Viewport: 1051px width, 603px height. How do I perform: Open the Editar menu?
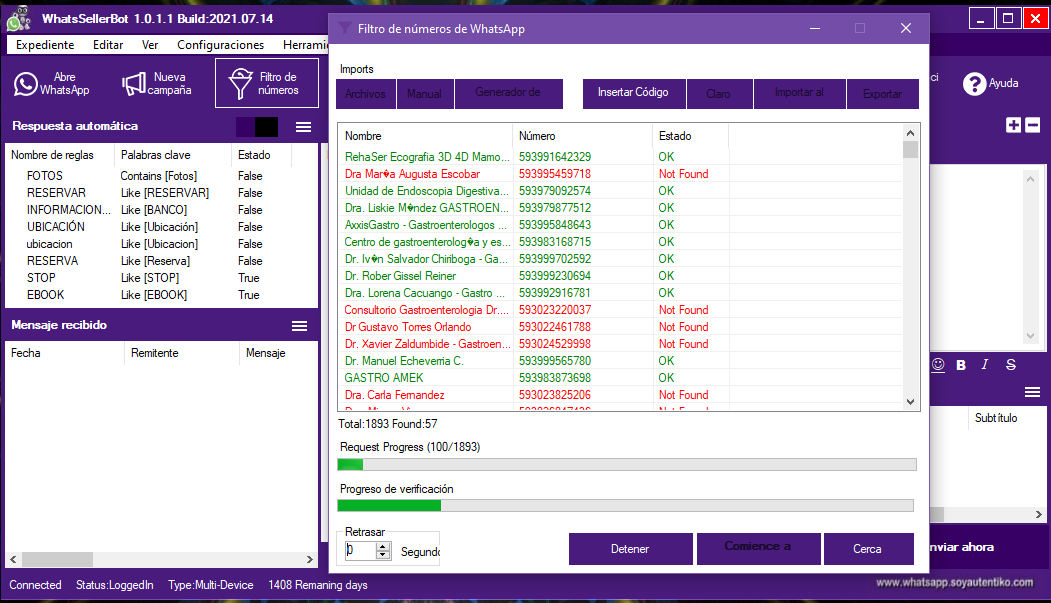[x=108, y=45]
